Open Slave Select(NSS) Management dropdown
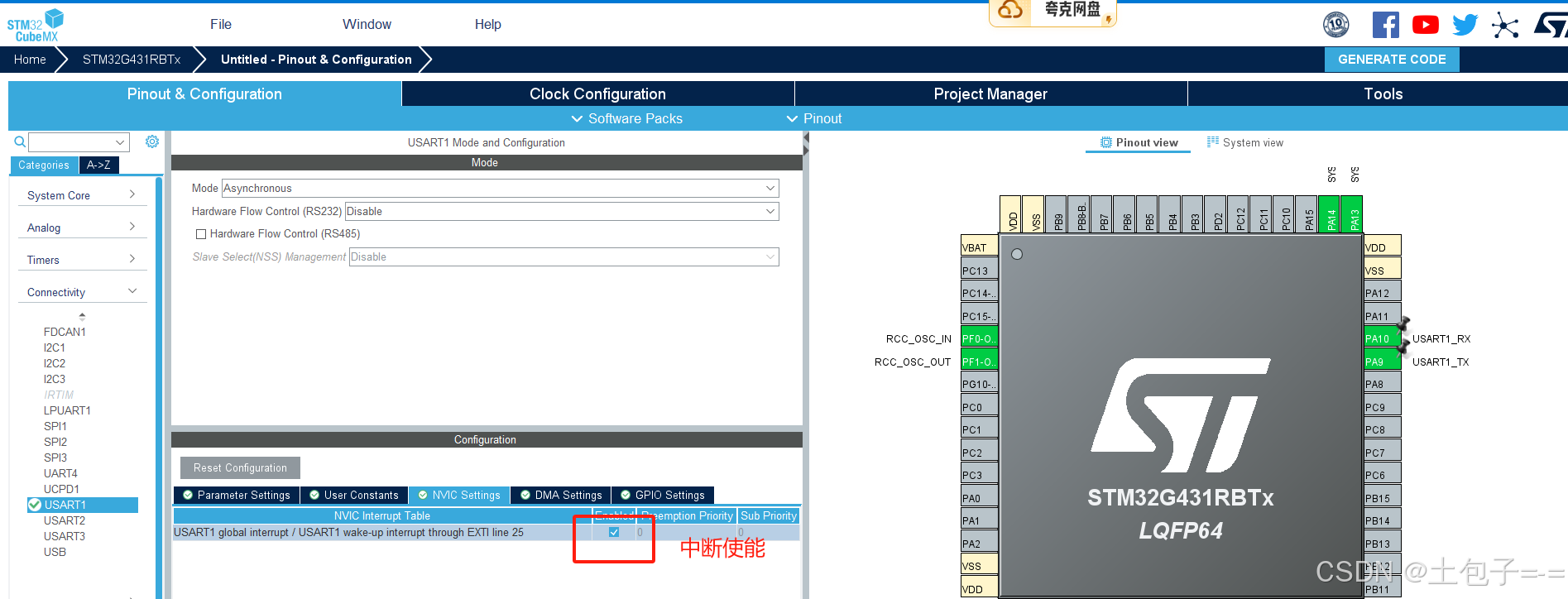The image size is (1568, 599). point(563,257)
